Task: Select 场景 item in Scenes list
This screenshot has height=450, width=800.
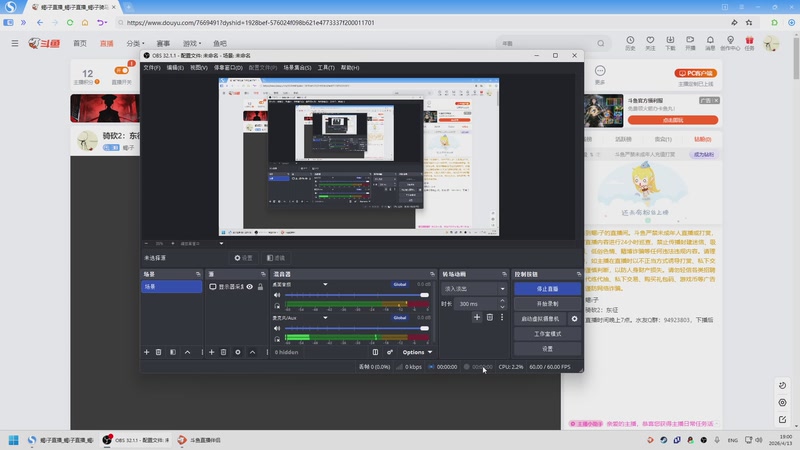Action: [171, 287]
